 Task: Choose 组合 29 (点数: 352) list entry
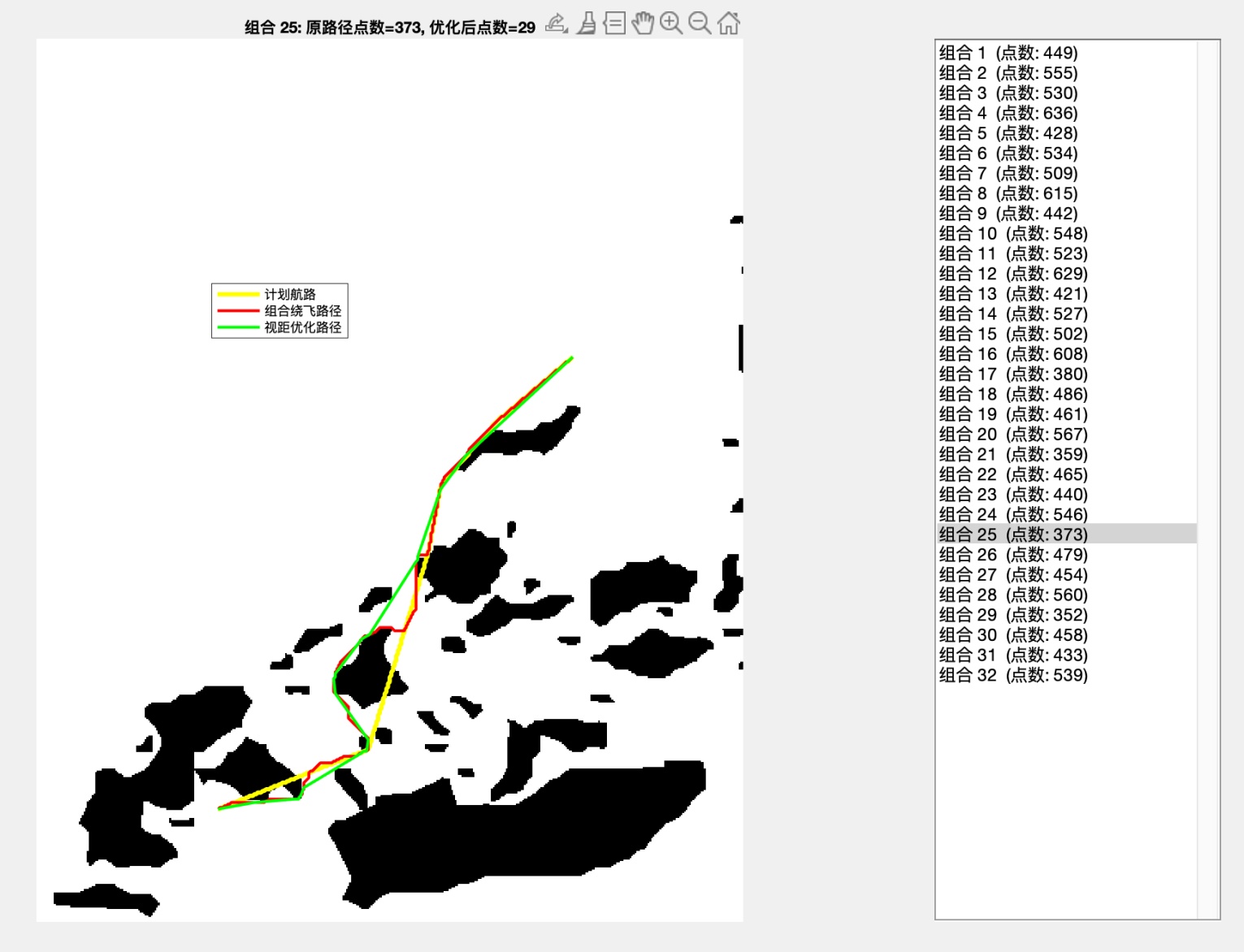pos(1012,615)
